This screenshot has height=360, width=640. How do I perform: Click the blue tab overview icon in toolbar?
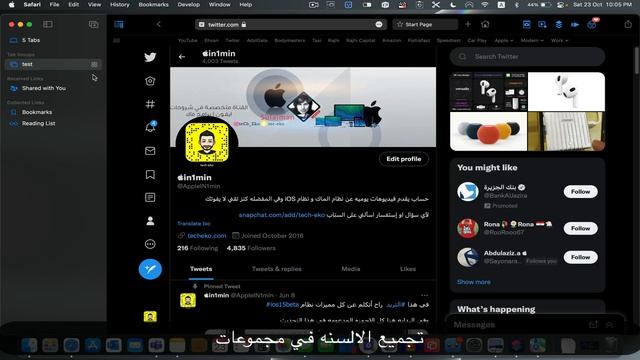pyautogui.click(x=119, y=24)
